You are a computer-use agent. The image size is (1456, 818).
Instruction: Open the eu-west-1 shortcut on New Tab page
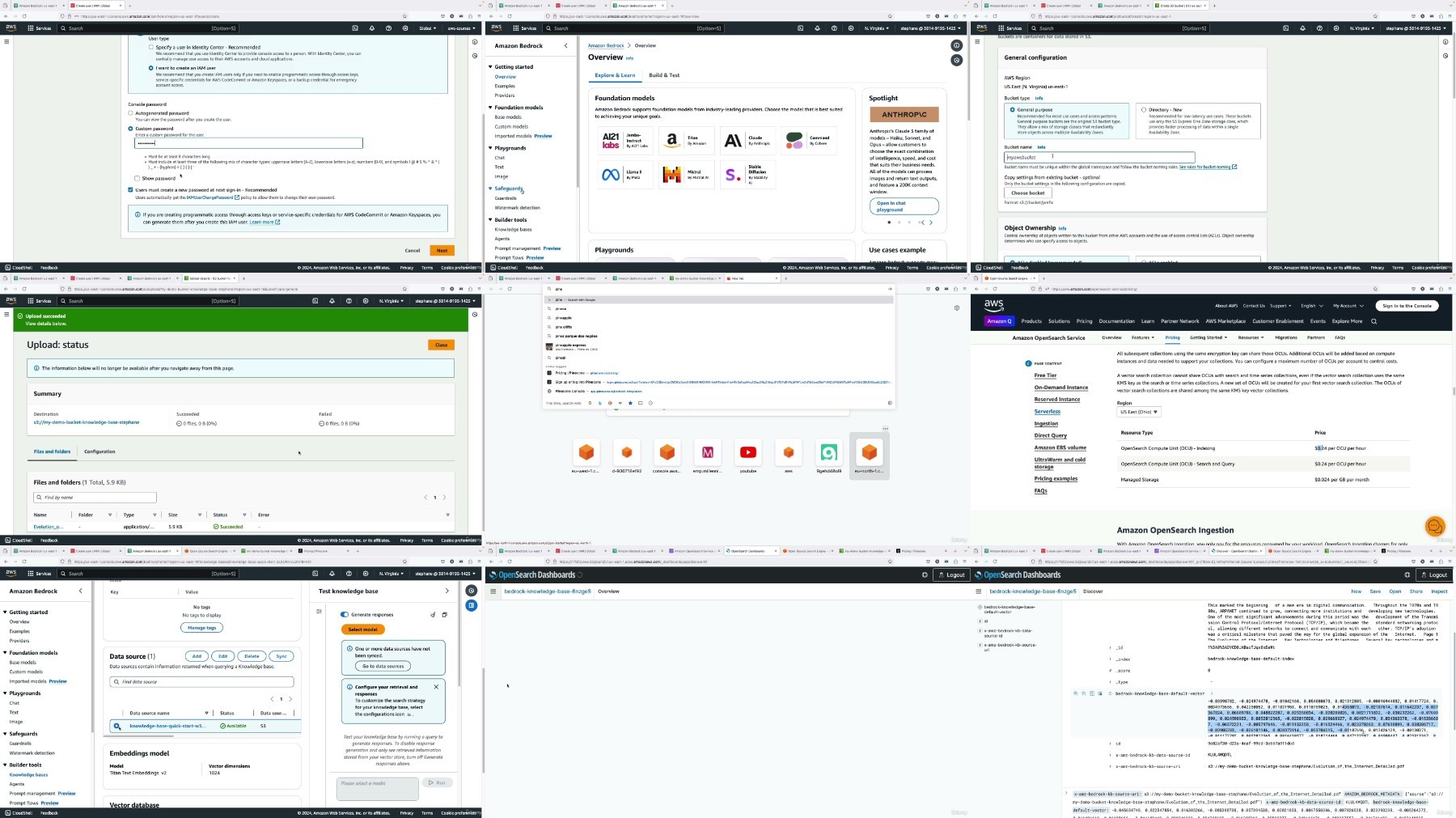(586, 456)
